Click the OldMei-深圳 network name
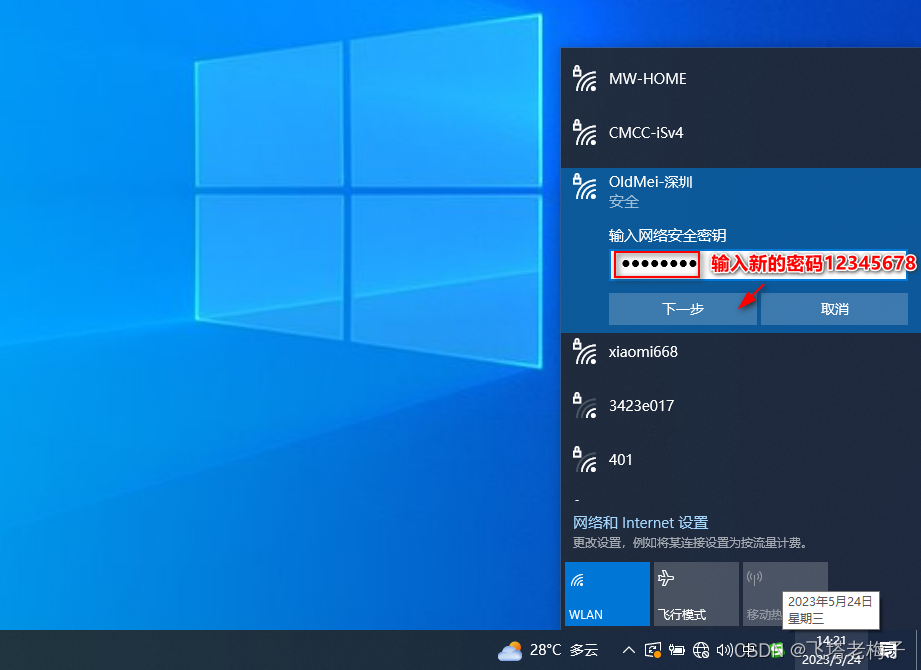The width and height of the screenshot is (921, 670). [x=650, y=182]
